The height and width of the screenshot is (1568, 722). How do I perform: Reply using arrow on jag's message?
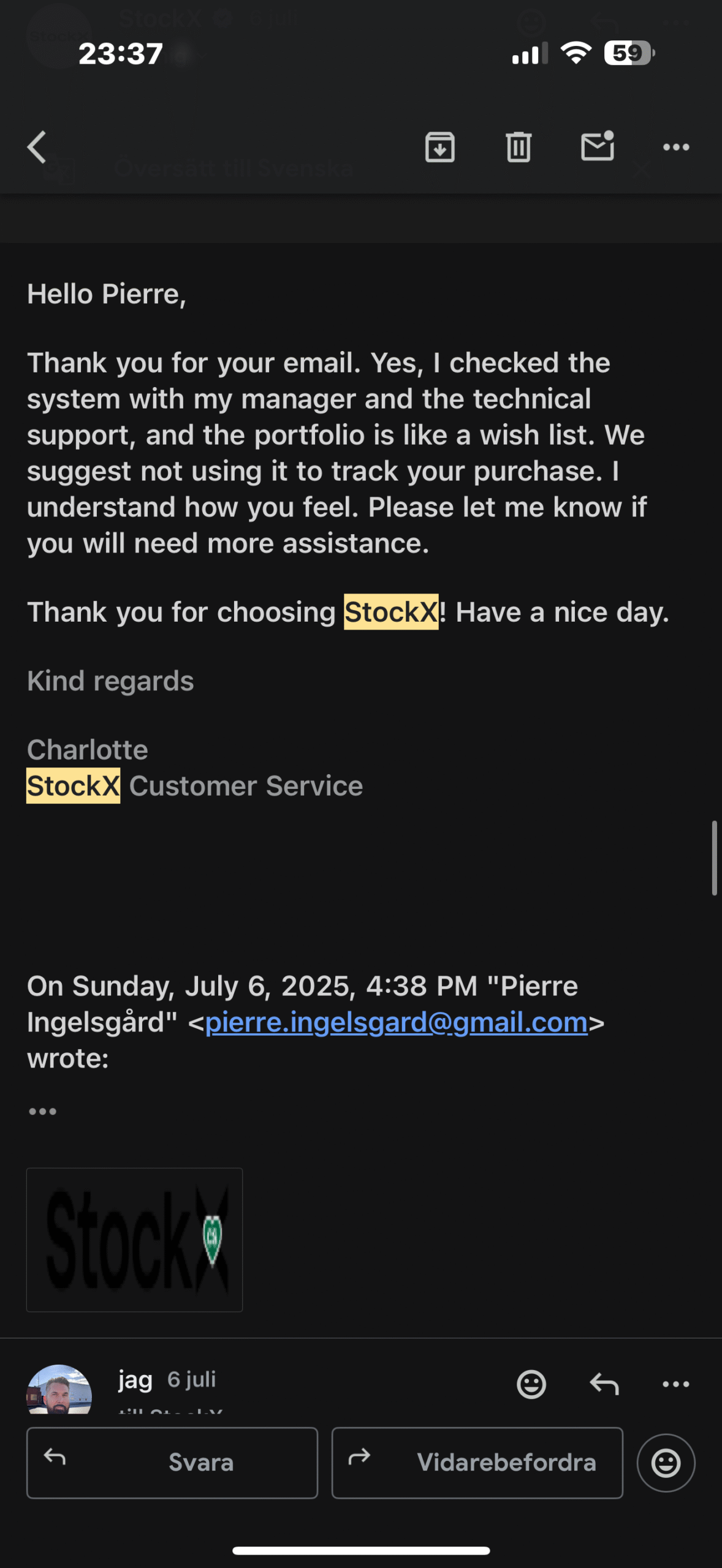coord(604,1384)
